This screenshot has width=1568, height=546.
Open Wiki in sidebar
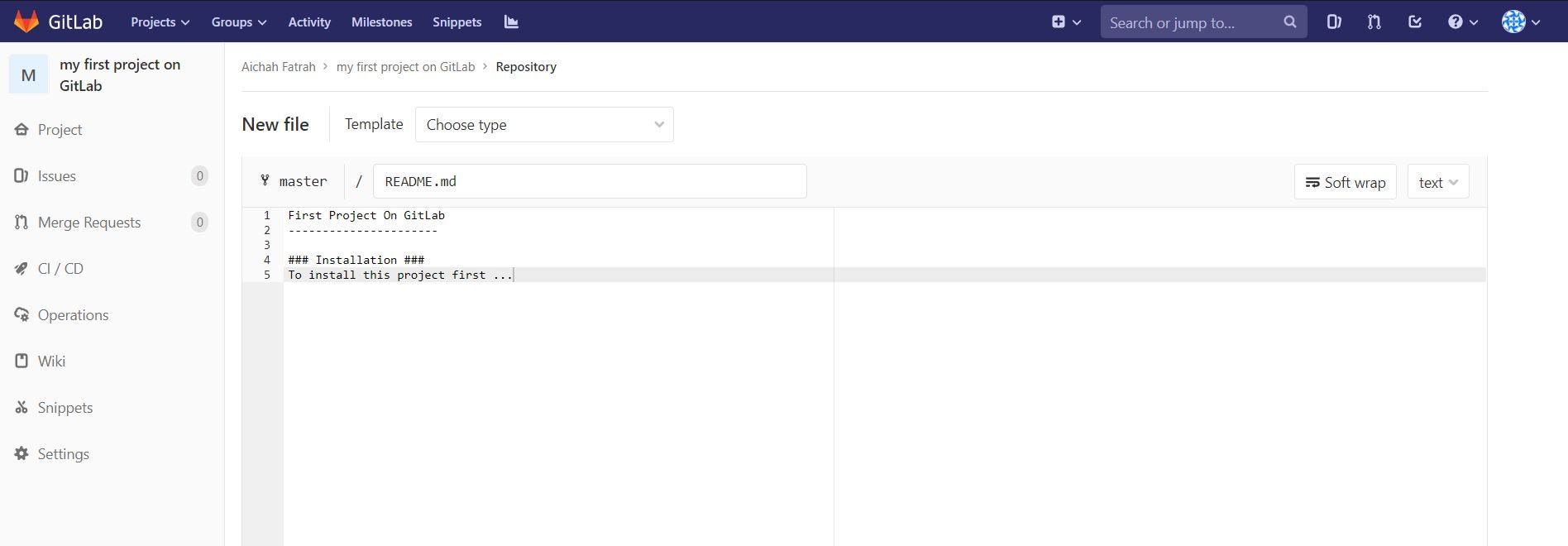tap(51, 362)
